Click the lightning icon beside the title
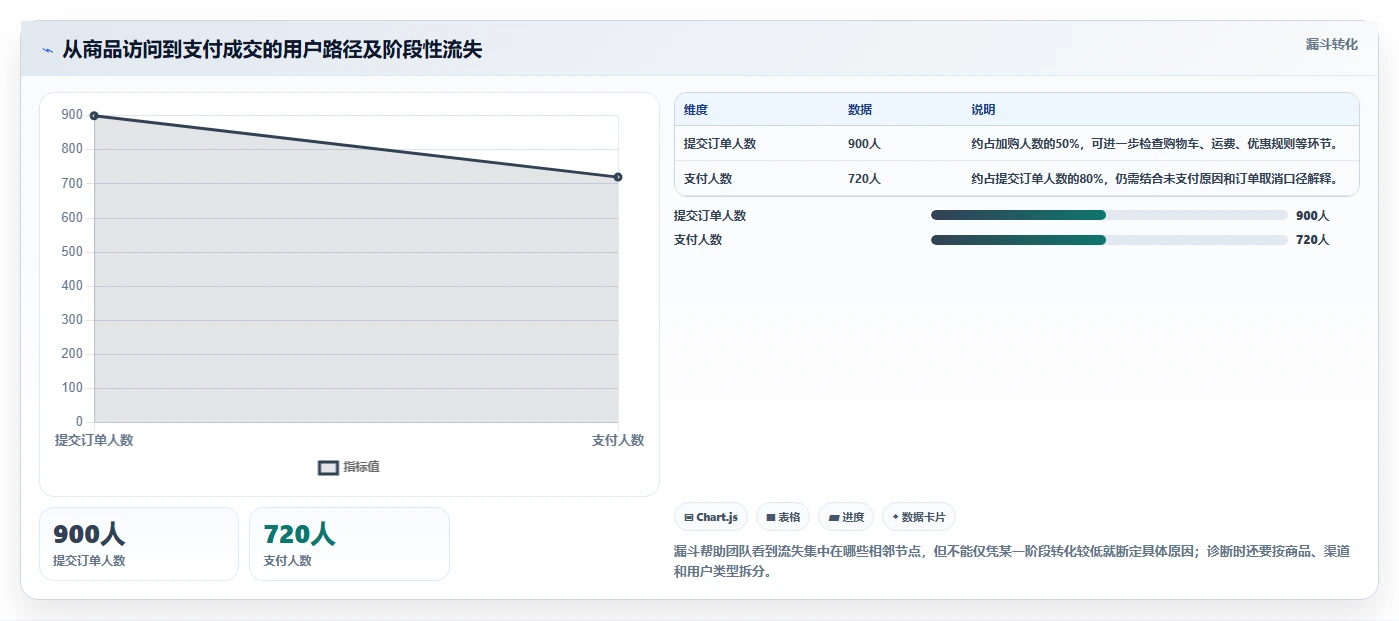The height and width of the screenshot is (621, 1399). click(47, 50)
